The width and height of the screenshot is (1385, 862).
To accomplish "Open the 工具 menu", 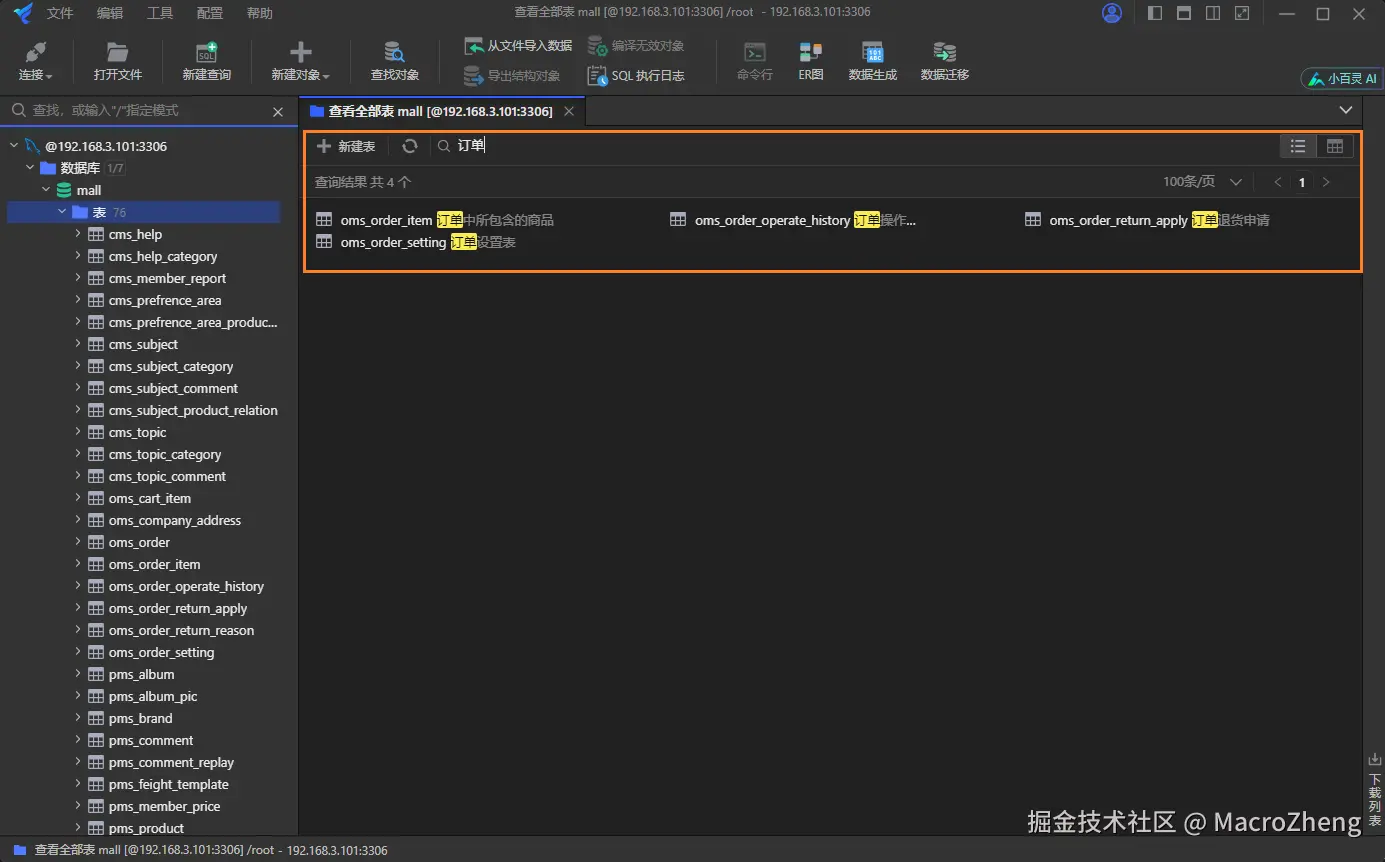I will (x=160, y=13).
